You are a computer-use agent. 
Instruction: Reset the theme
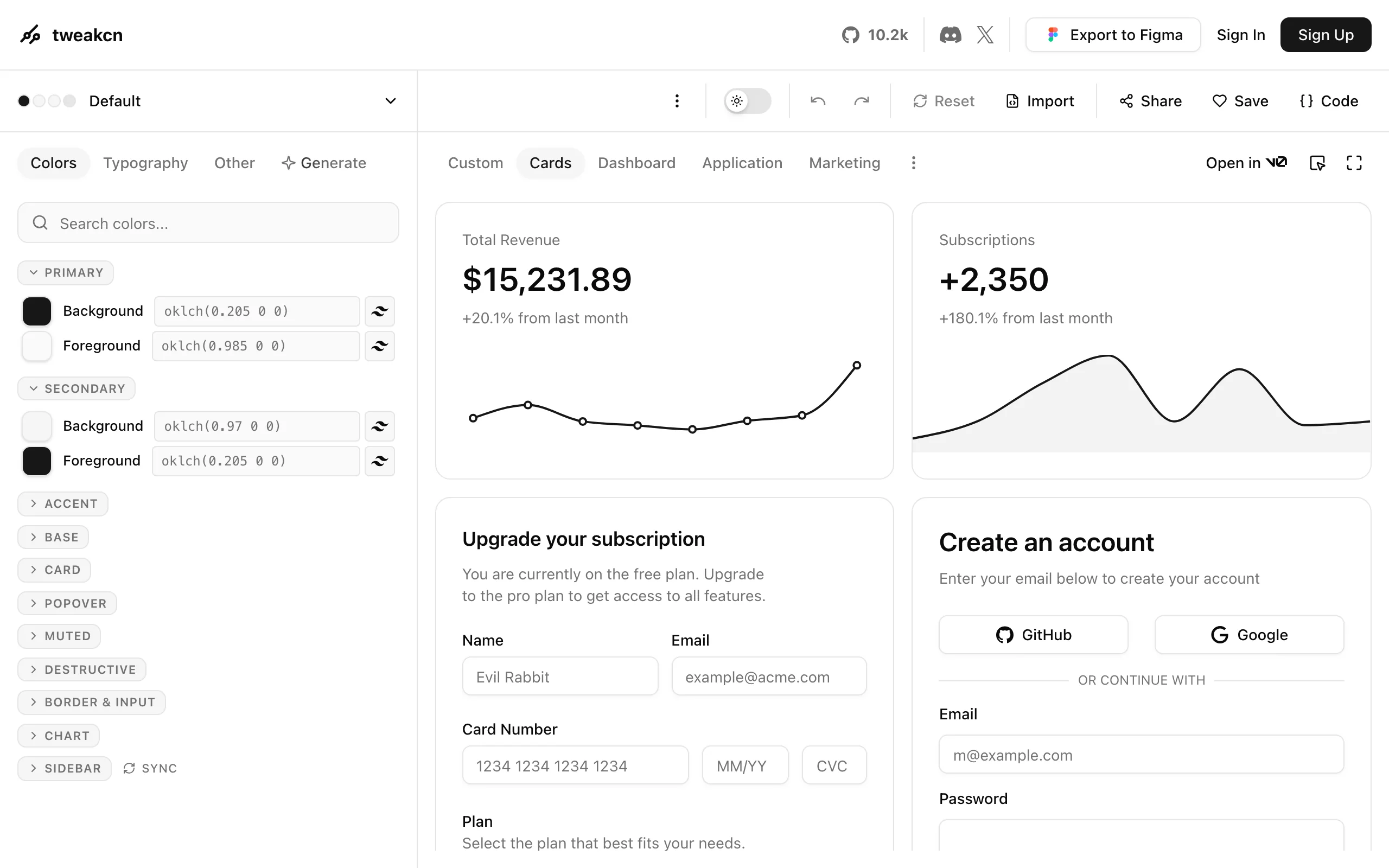943,101
